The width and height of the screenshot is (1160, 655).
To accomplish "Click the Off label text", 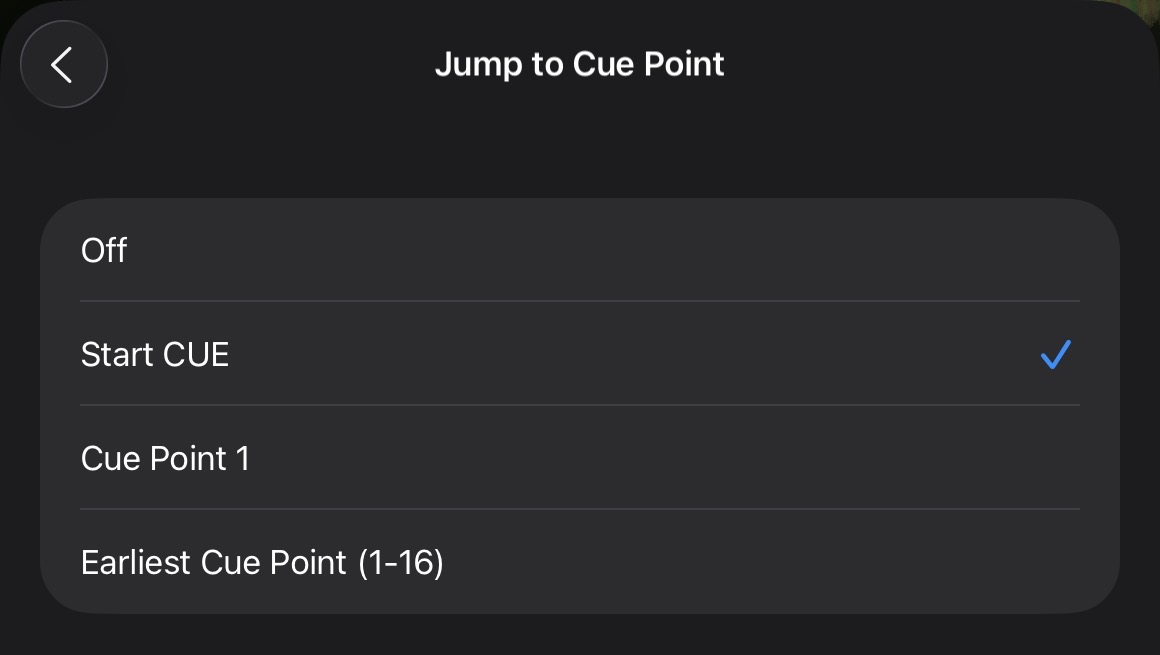I will click(x=104, y=250).
